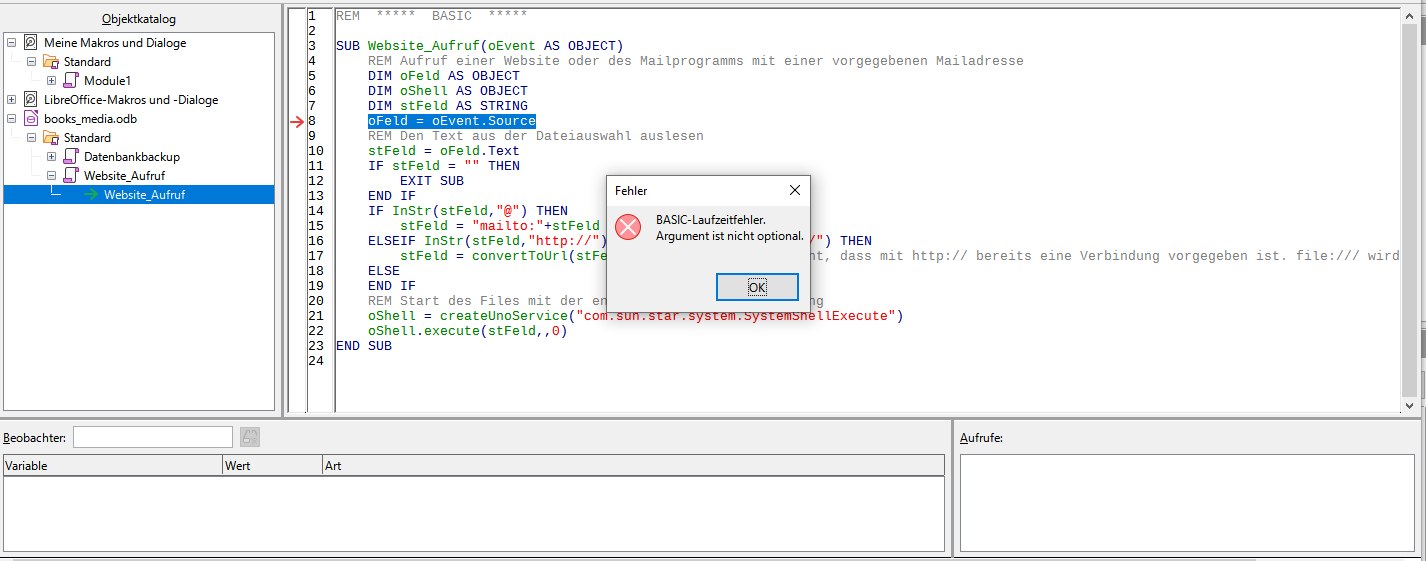This screenshot has width=1426, height=561.
Task: Click the SUB Website_Aufruf declaration line
Action: [x=479, y=46]
